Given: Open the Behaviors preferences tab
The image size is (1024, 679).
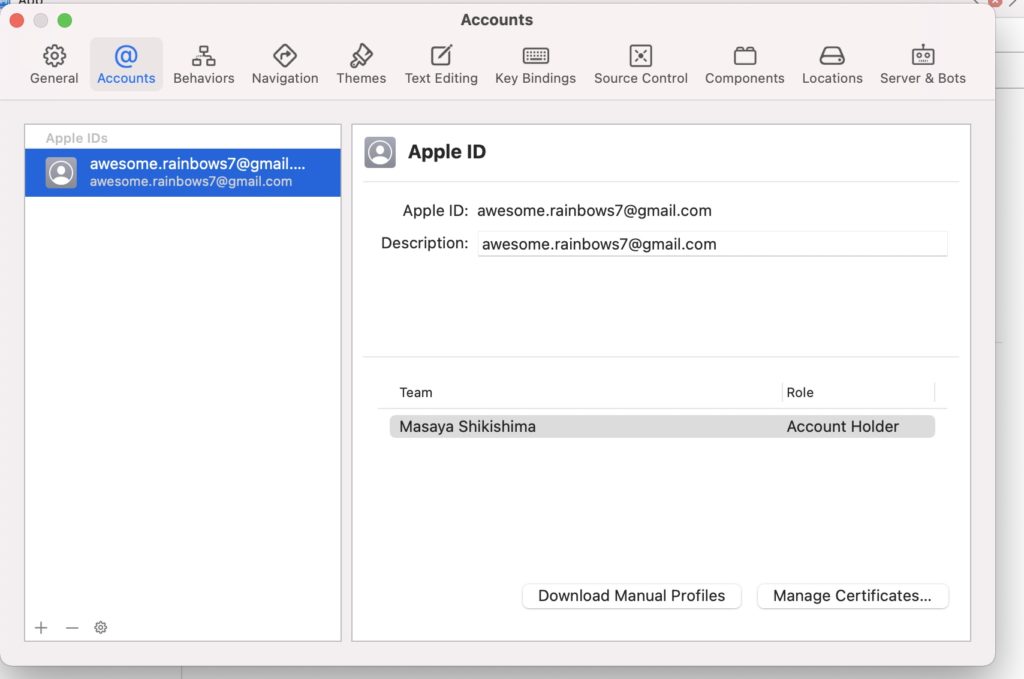Looking at the screenshot, I should pyautogui.click(x=204, y=65).
